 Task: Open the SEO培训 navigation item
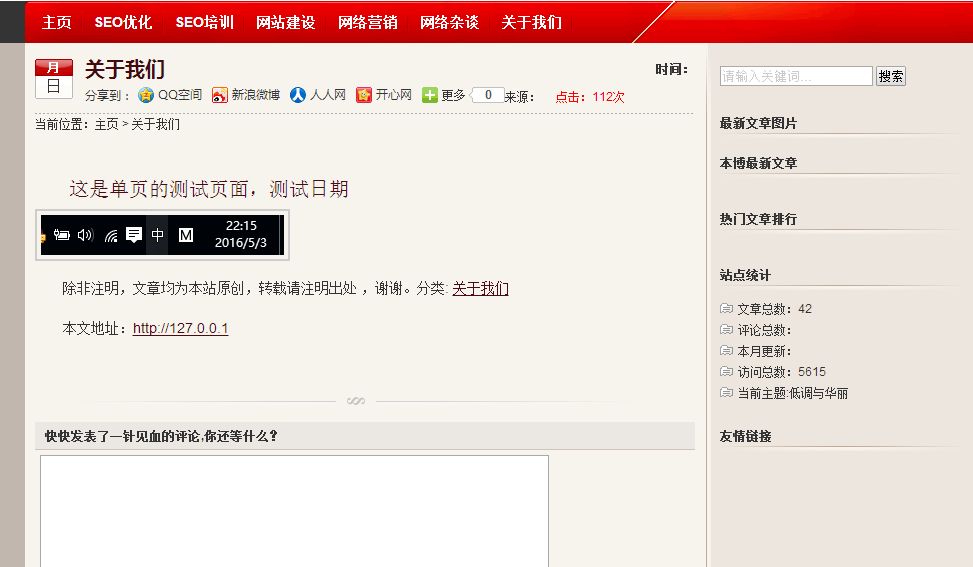(204, 22)
